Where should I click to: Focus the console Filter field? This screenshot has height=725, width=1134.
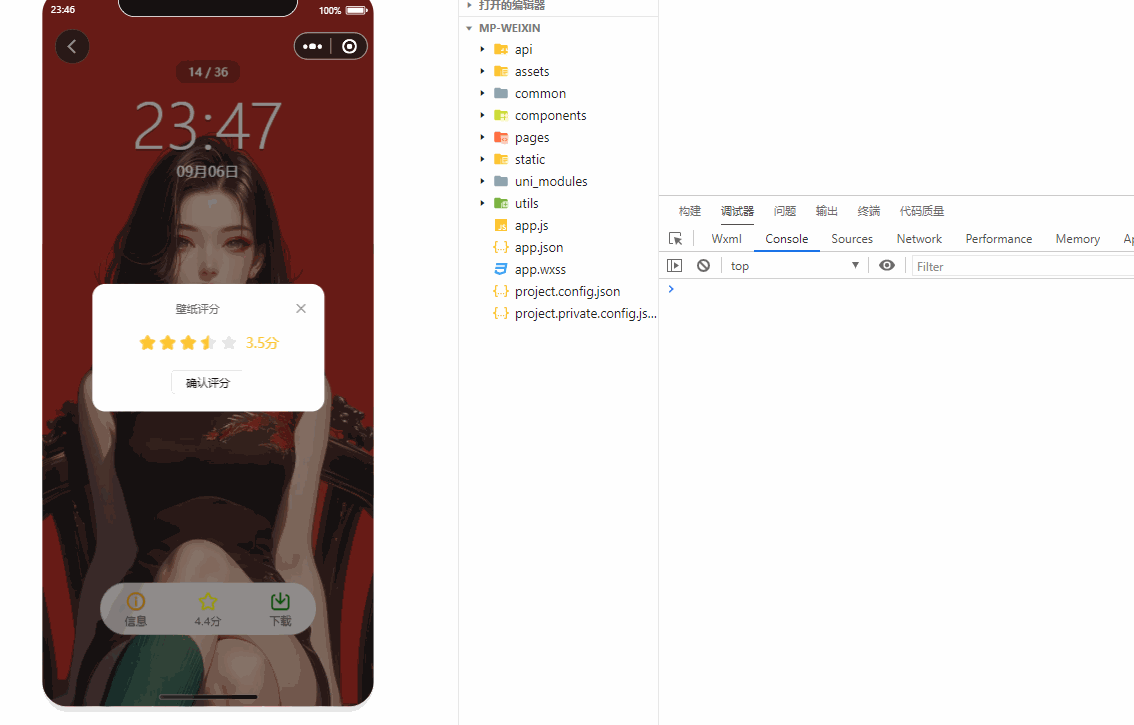[1023, 266]
